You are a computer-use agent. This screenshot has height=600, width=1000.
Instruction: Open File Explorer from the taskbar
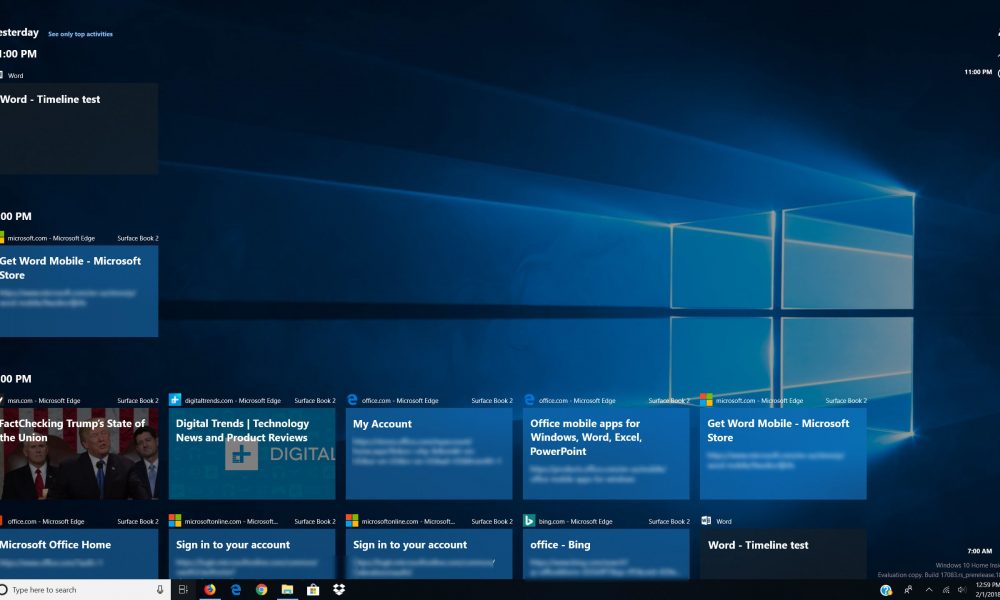click(287, 590)
